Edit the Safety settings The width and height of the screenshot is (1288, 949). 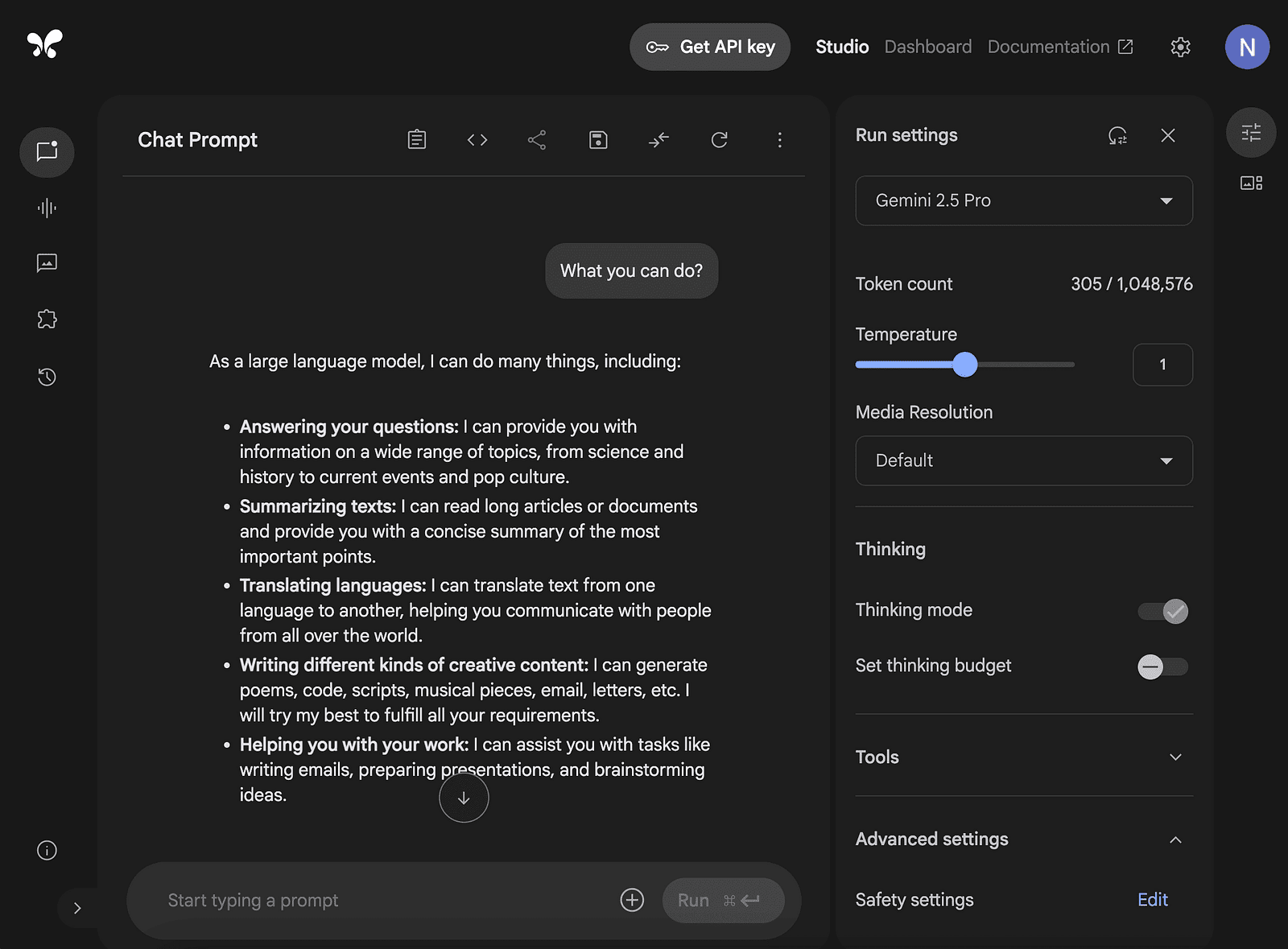(x=1153, y=900)
